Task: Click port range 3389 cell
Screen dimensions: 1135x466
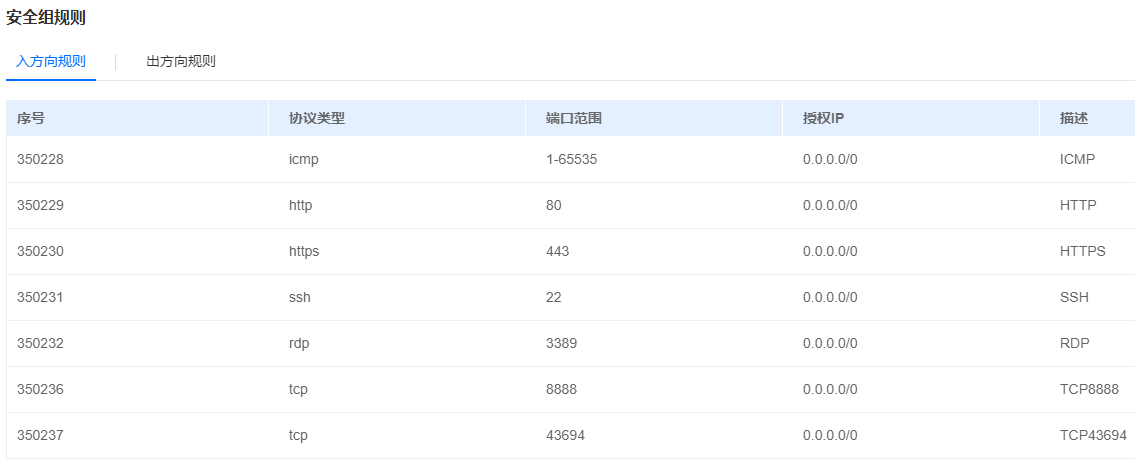Action: point(561,343)
